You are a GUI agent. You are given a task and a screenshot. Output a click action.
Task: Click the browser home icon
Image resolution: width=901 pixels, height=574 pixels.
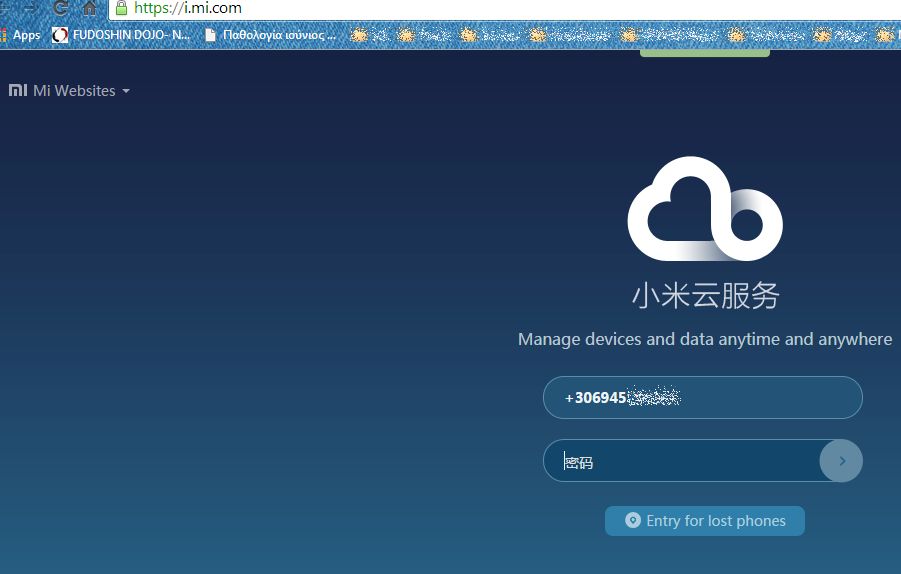[x=89, y=7]
